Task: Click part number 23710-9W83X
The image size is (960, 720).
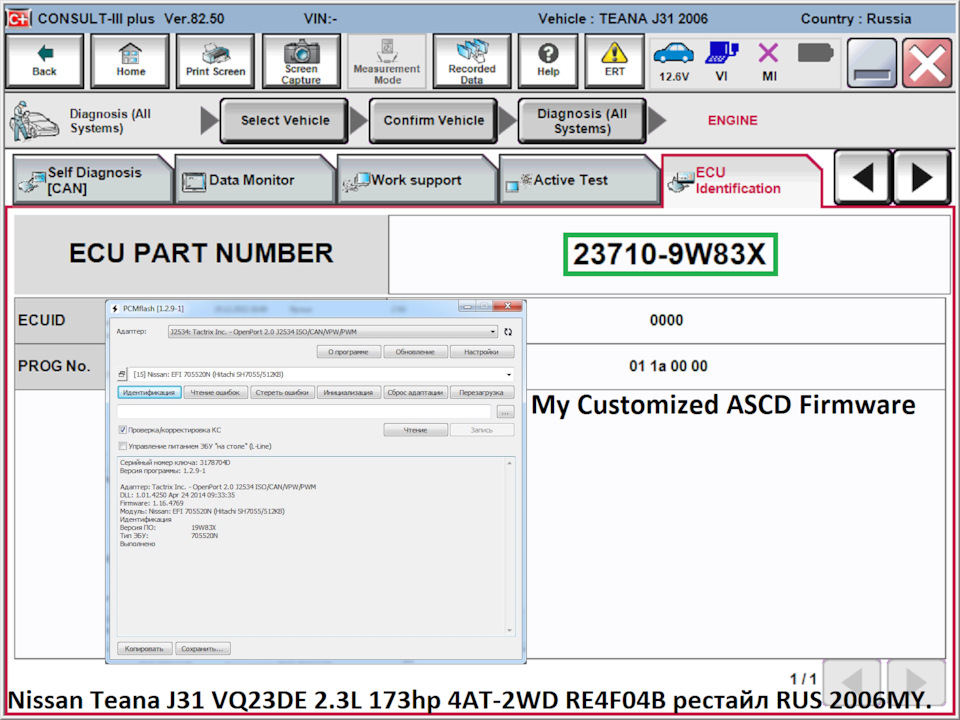Action: (x=670, y=254)
